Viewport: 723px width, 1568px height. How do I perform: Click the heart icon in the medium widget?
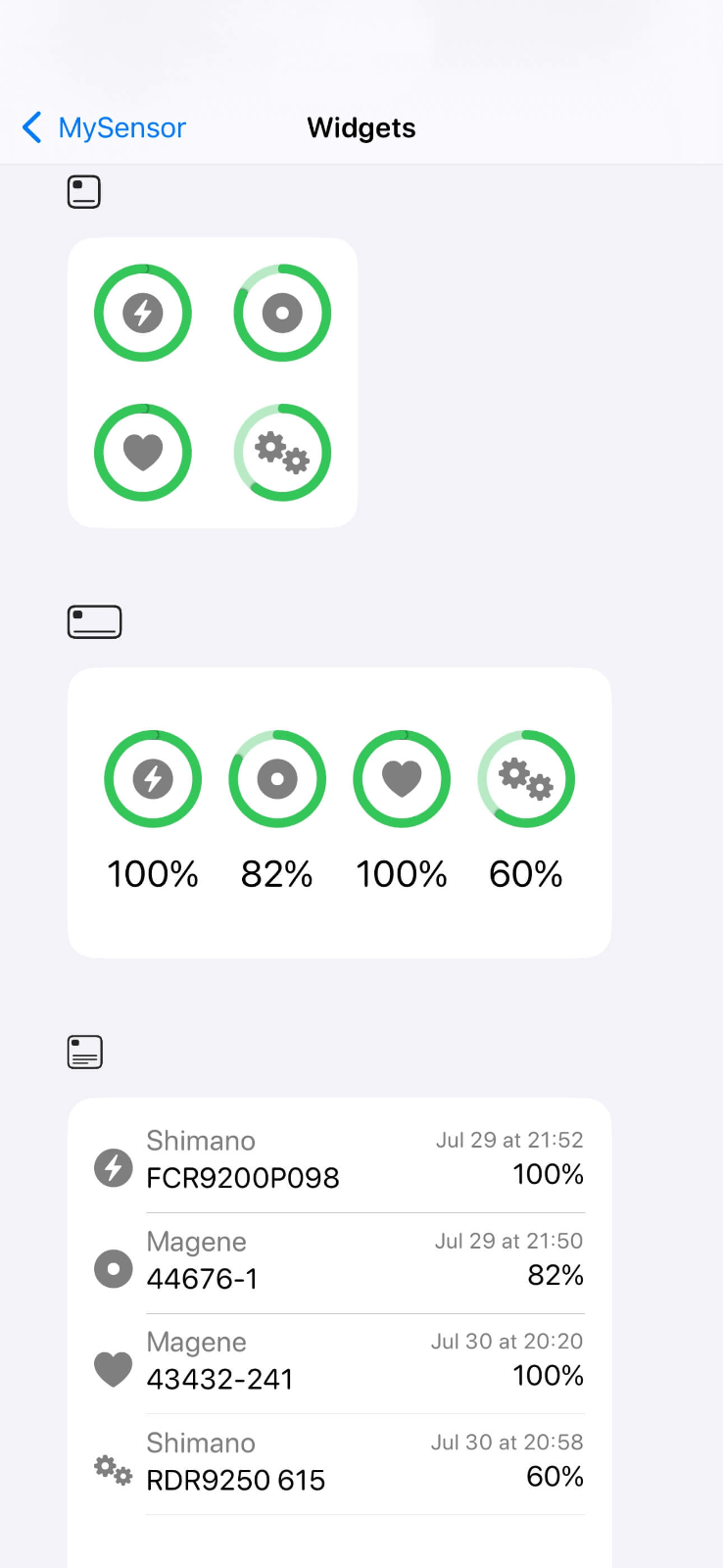tap(401, 779)
